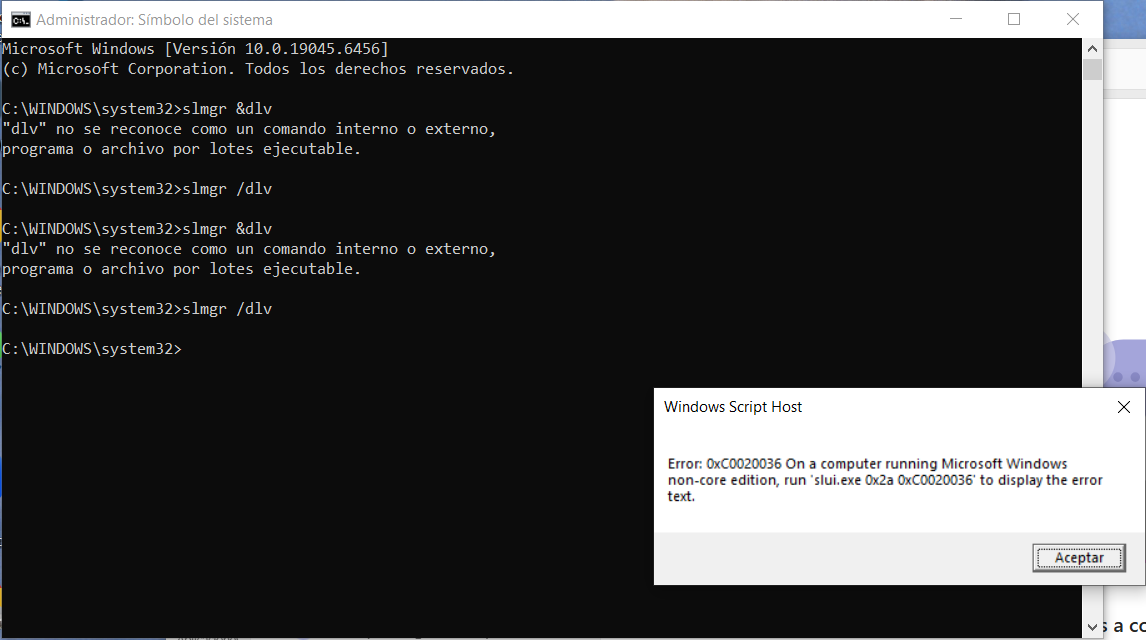This screenshot has height=640, width=1146.
Task: Minimize the Símbolo del sistema window
Action: tap(956, 19)
